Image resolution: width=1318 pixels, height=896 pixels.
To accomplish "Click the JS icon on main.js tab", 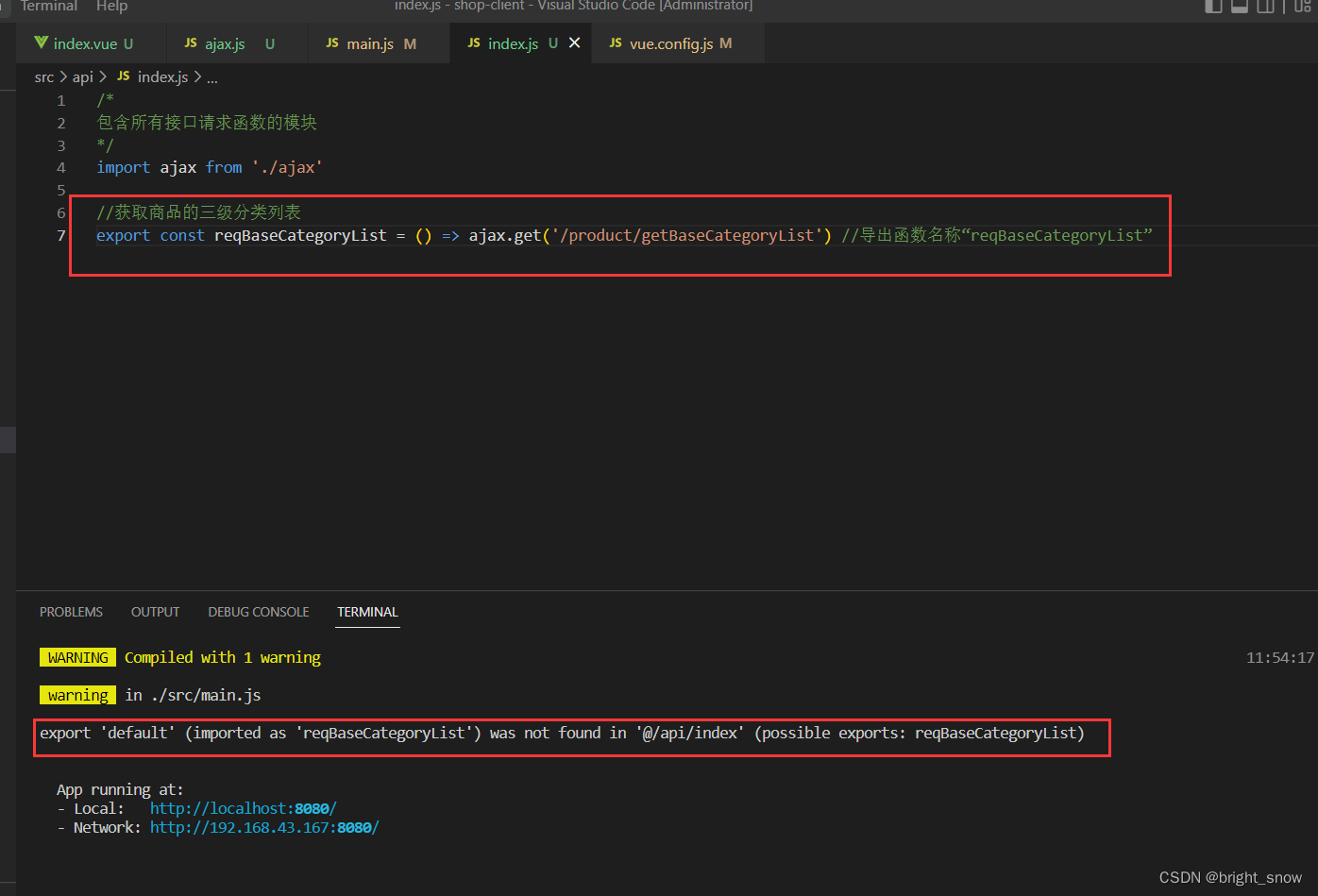I will [x=332, y=43].
